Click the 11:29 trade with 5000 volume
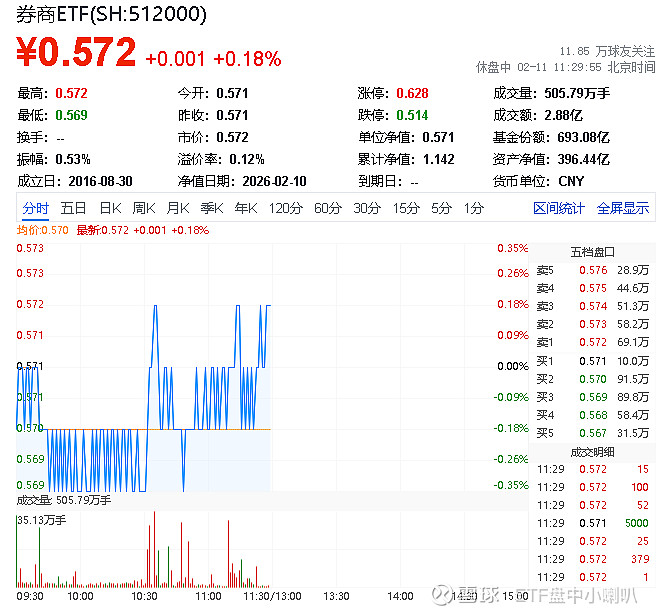Viewport: 656px width, 615px height. (x=592, y=523)
